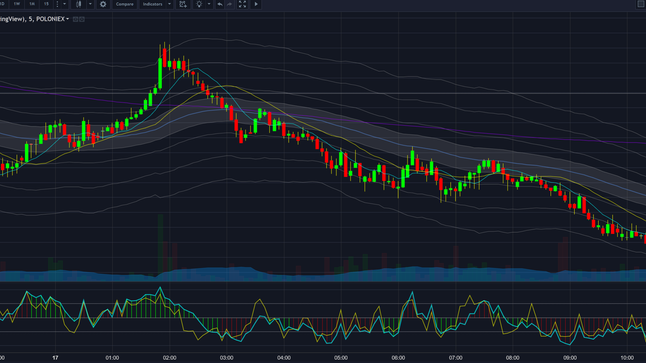This screenshot has height=363, width=646.
Task: Open the financials/alerts template icon
Action: coord(183,4)
